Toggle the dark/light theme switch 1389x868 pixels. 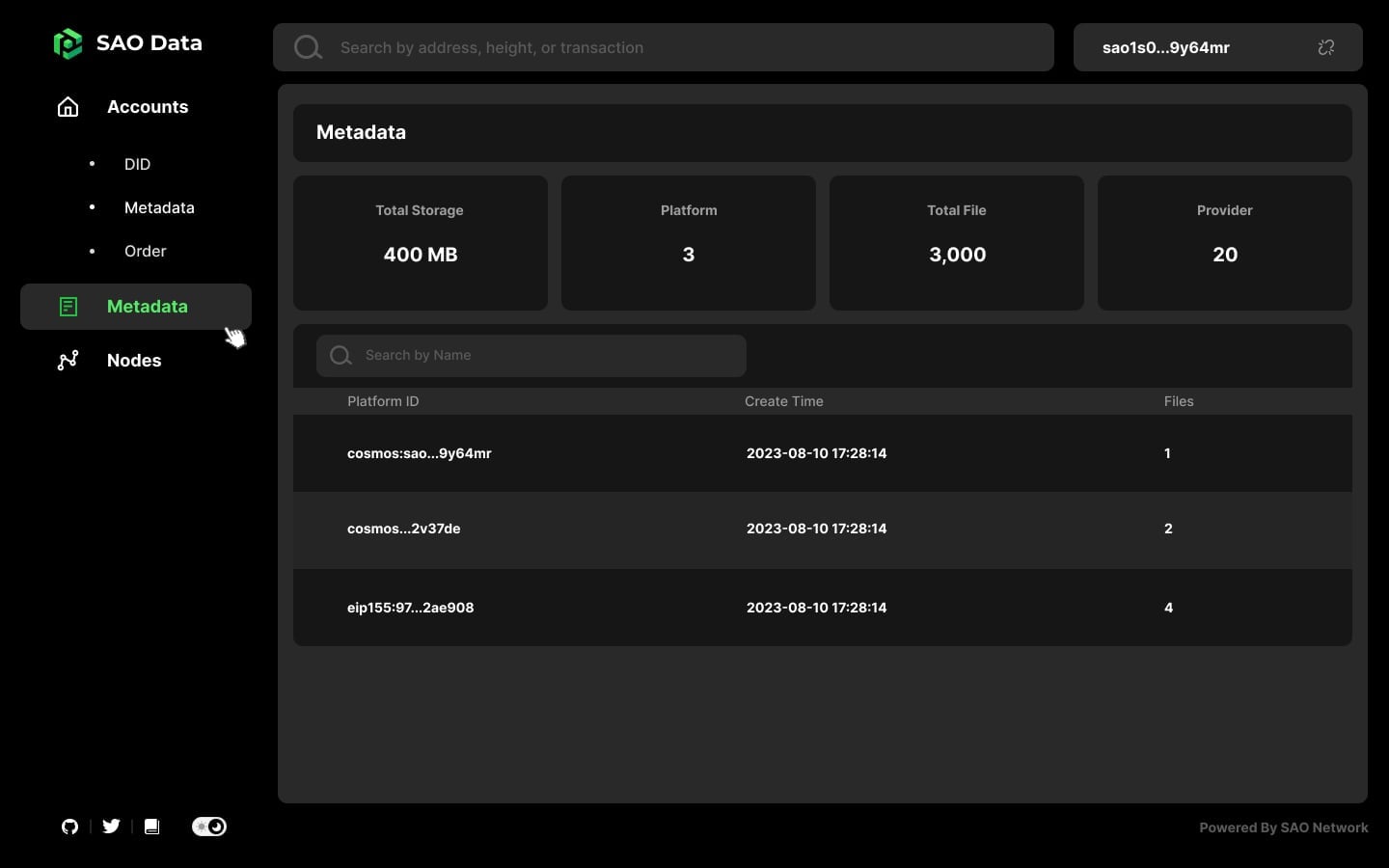[209, 827]
